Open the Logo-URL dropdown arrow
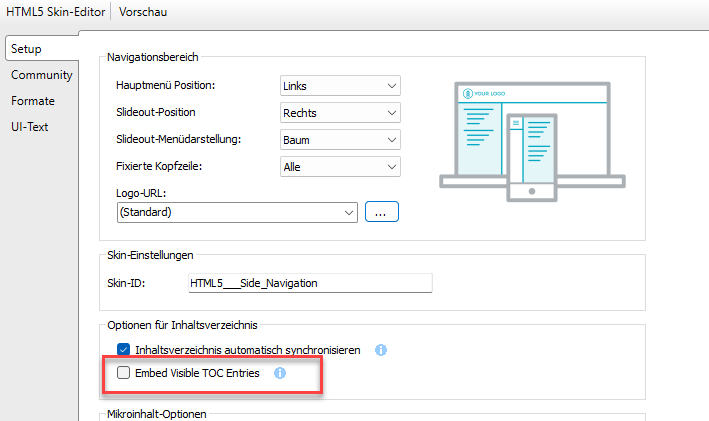The height and width of the screenshot is (421, 709). [x=348, y=212]
